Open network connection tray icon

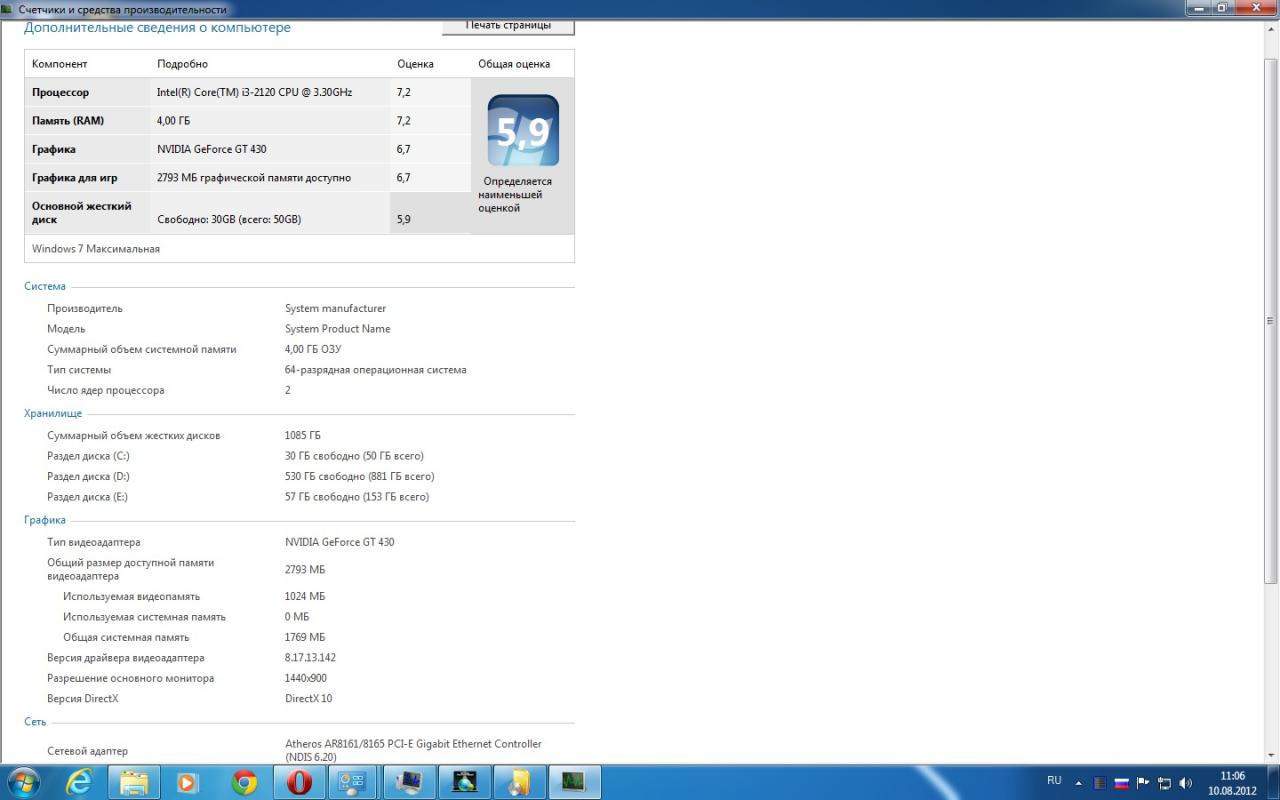1164,782
